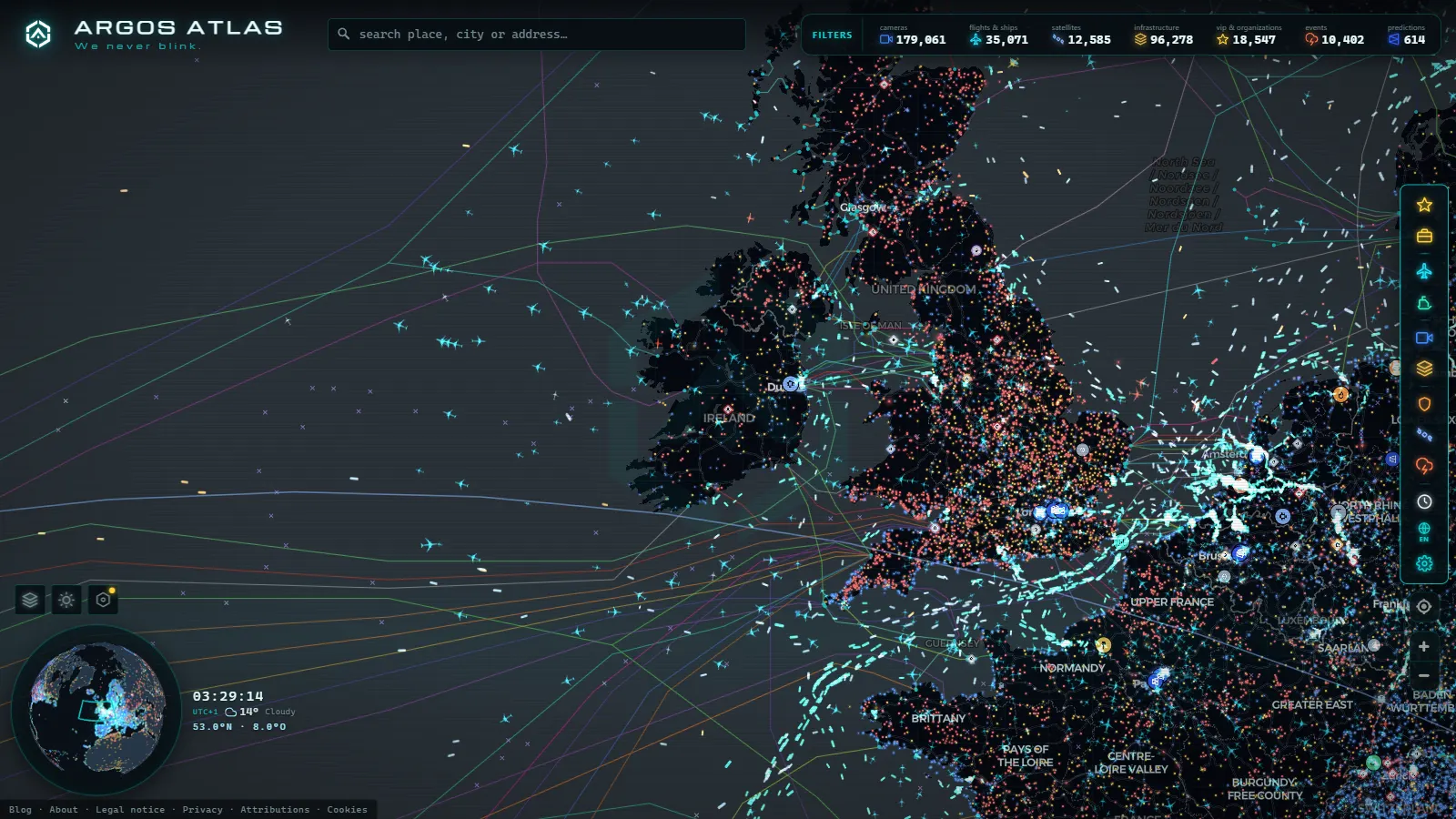Select the airplane flights sidebar icon

point(1424,271)
